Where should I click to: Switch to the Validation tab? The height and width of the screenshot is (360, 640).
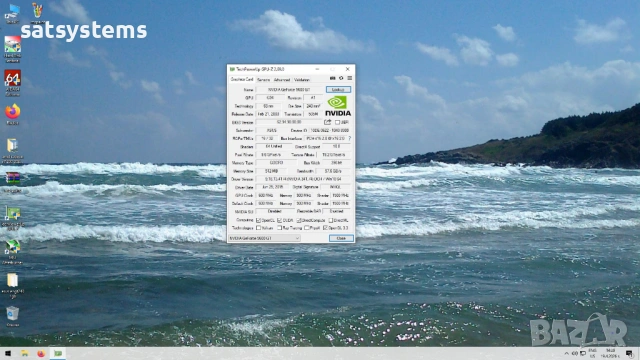point(302,80)
